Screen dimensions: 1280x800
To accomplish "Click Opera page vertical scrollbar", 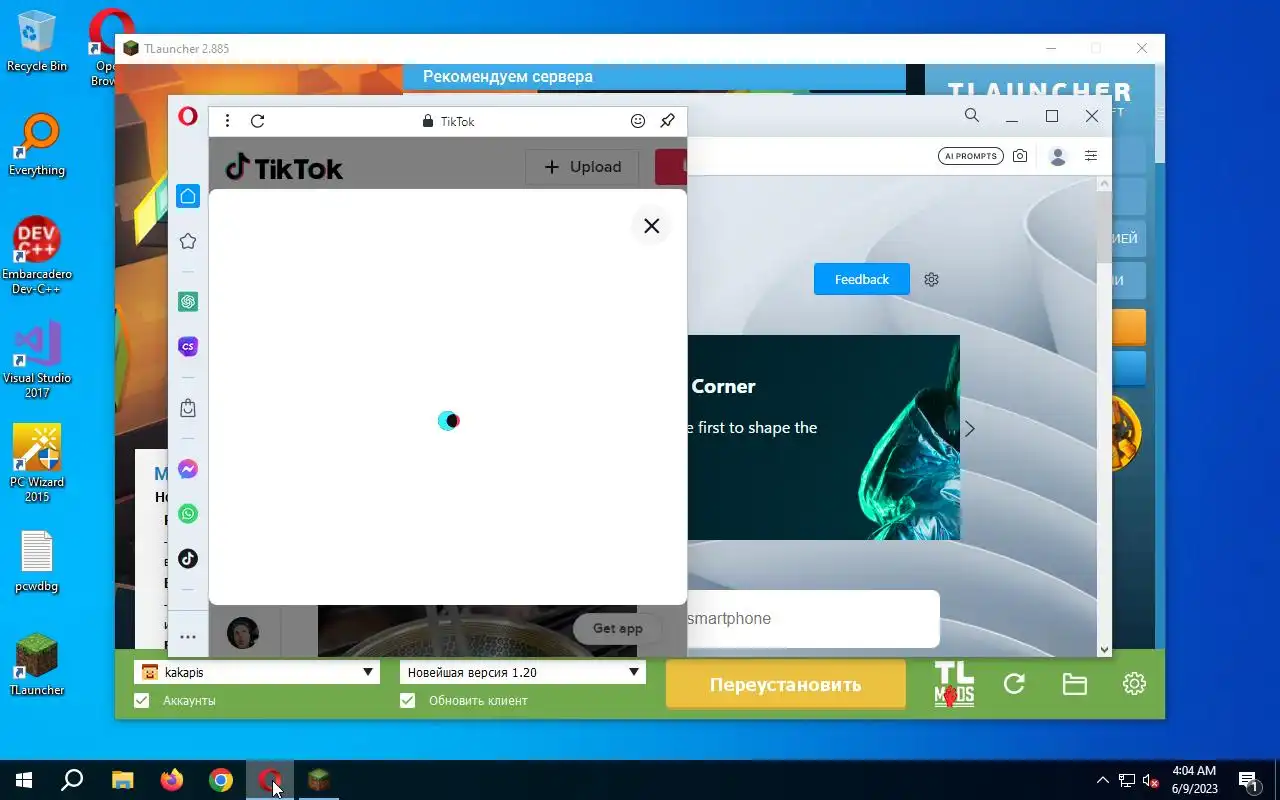I will pos(1104,416).
